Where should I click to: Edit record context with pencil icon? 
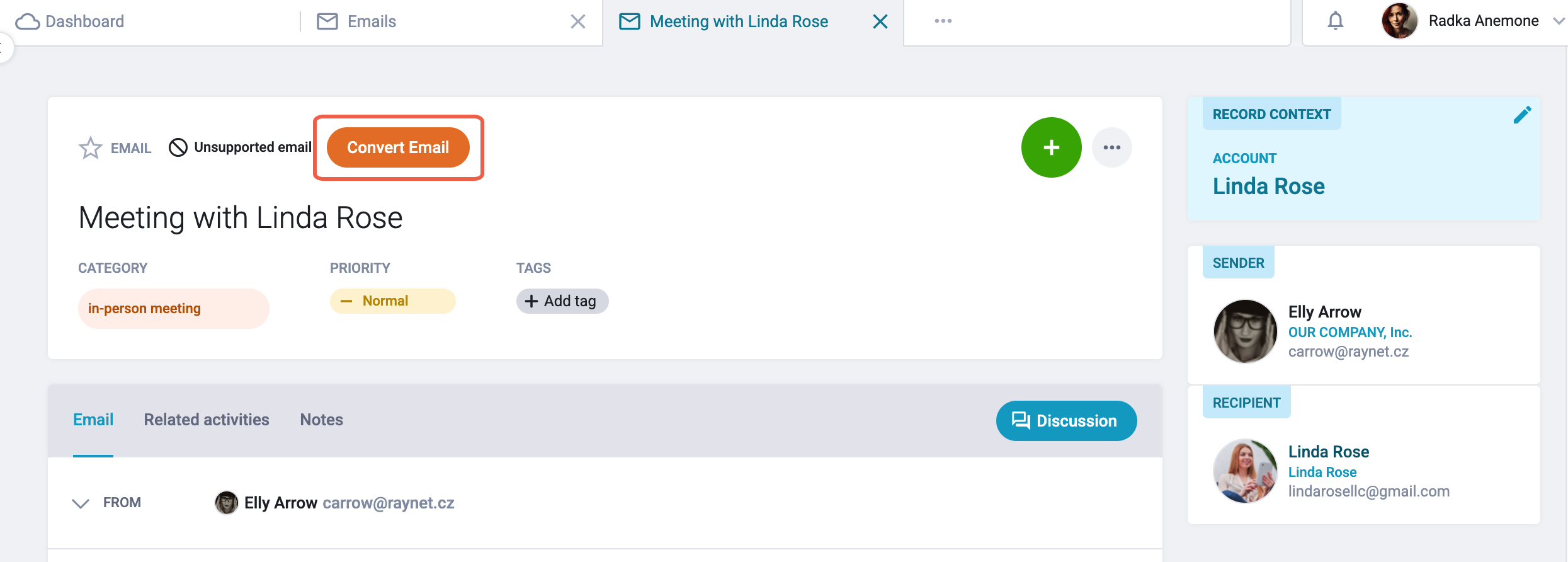[1522, 115]
